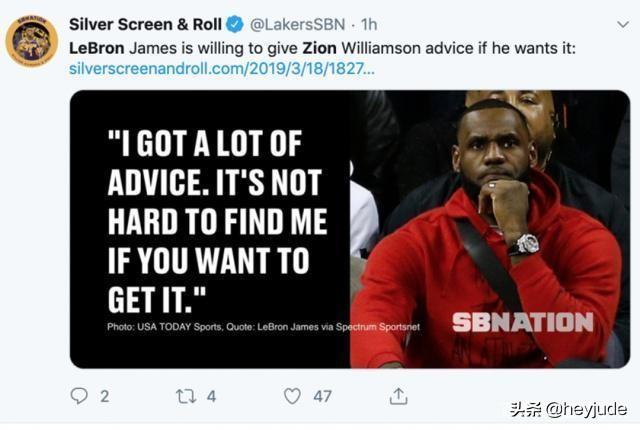Open the silverscreenandroll.com article link
The height and width of the screenshot is (430, 640).
coord(222,68)
